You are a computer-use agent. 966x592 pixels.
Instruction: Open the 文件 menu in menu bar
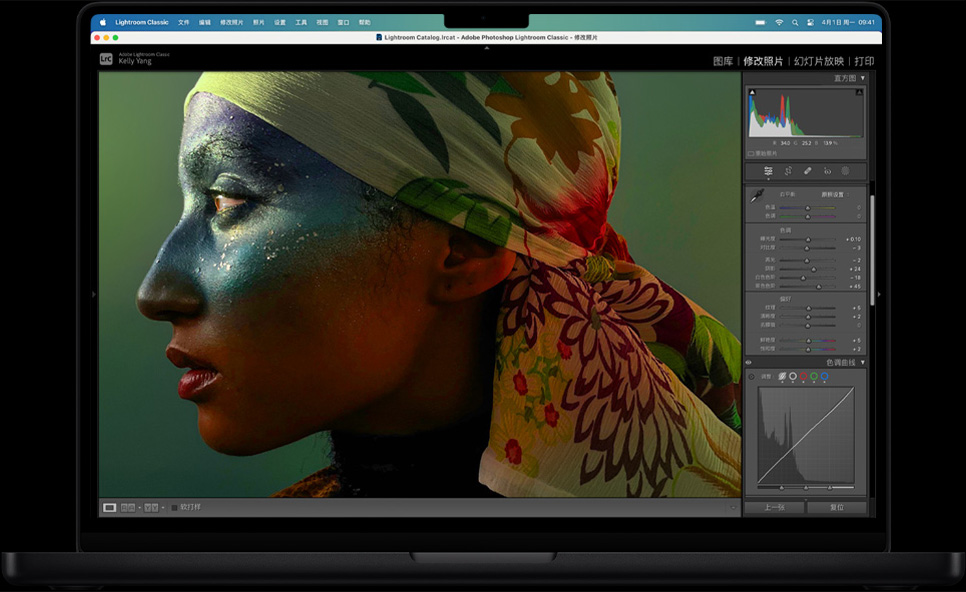[x=183, y=22]
